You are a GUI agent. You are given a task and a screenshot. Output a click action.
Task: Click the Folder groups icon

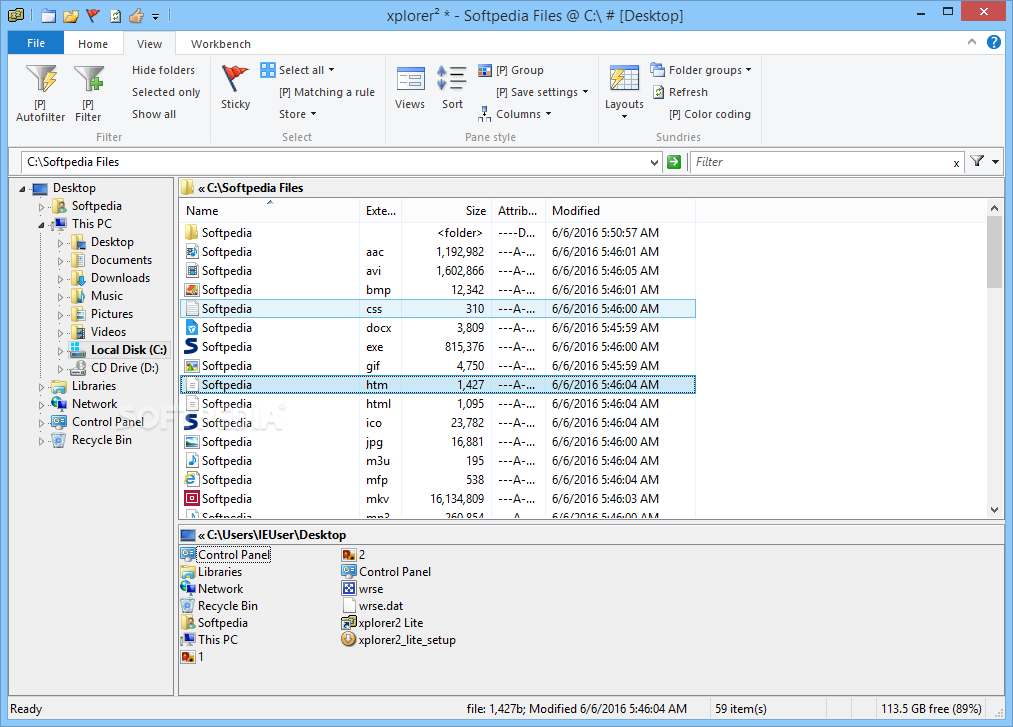tap(657, 69)
